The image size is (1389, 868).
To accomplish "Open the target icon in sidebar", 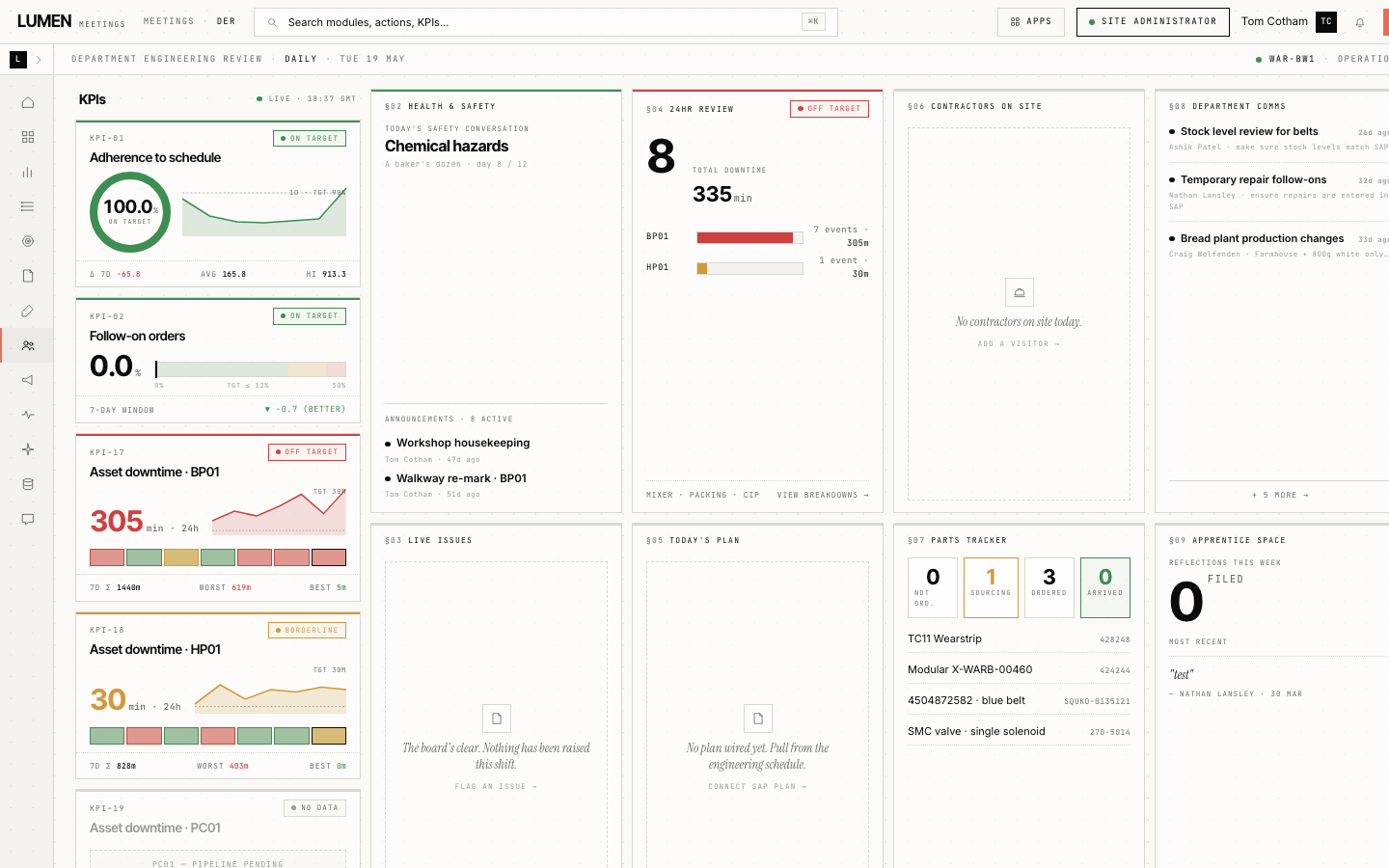I will coord(28,241).
